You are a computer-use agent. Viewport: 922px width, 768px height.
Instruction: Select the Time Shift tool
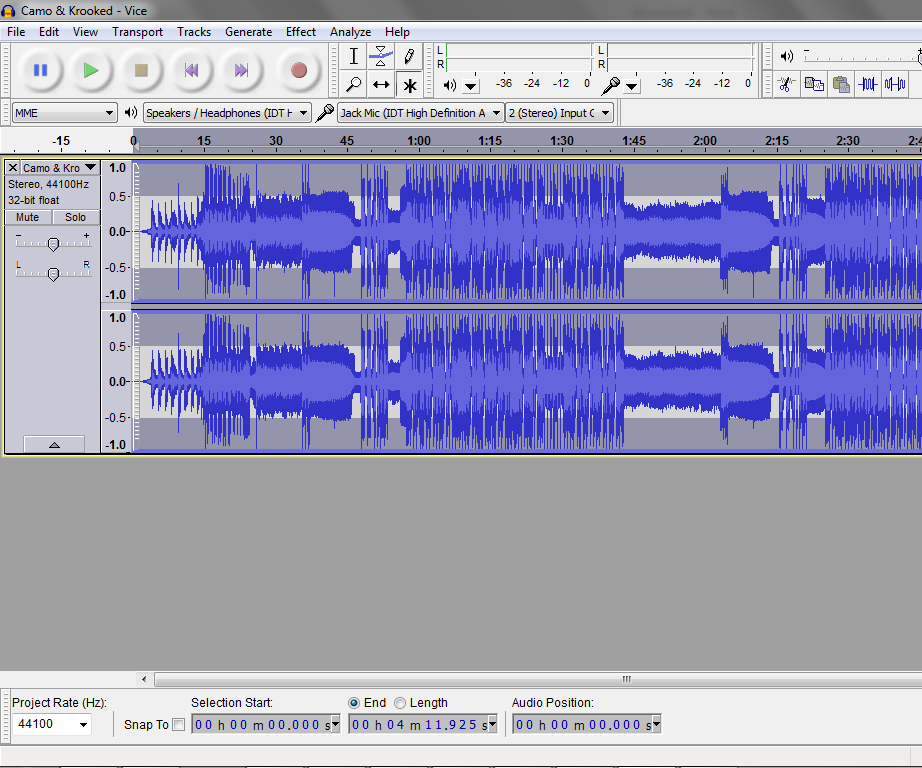click(381, 85)
